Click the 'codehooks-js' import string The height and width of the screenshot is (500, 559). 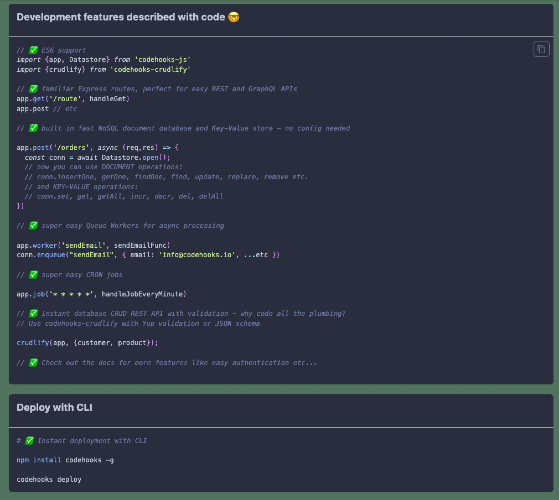(x=163, y=60)
